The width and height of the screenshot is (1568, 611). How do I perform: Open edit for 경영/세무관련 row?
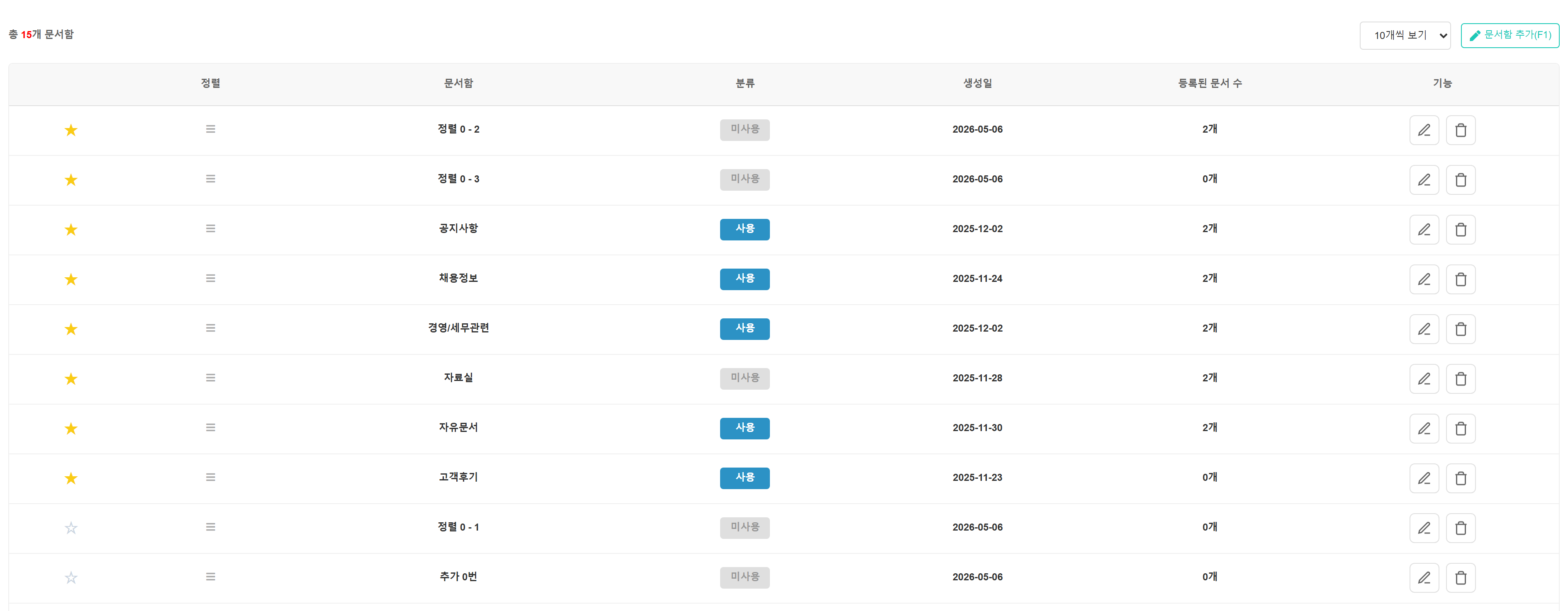coord(1424,329)
